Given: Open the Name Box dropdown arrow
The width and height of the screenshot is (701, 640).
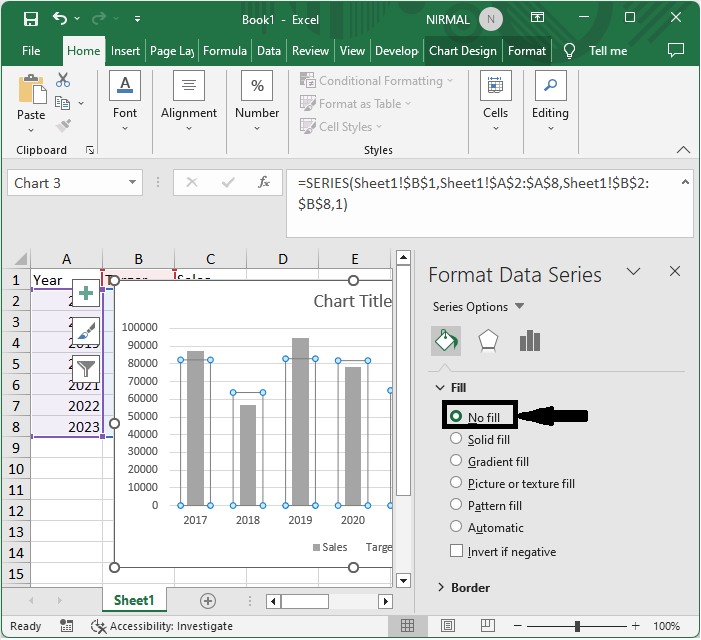Looking at the screenshot, I should pyautogui.click(x=133, y=183).
